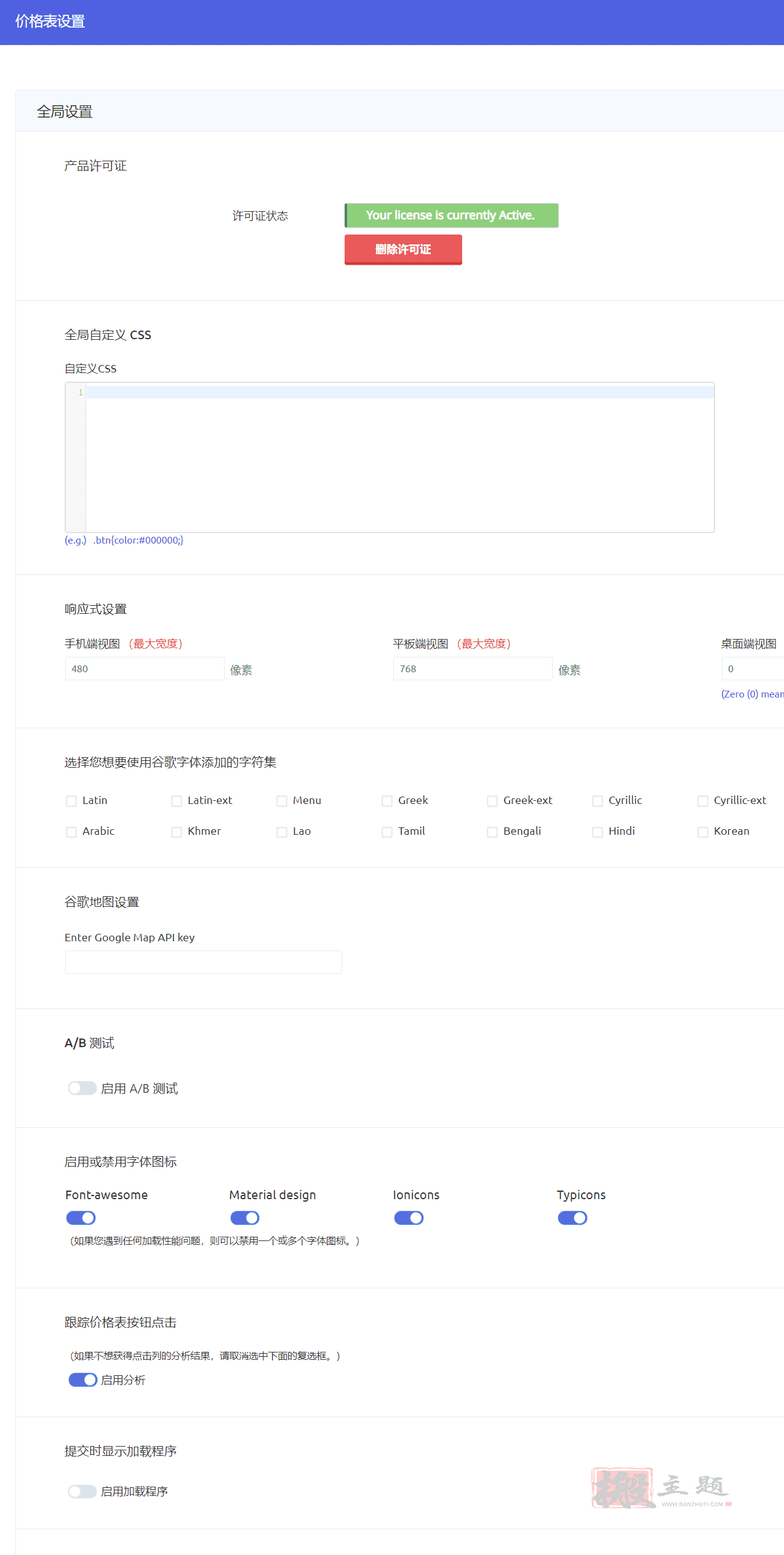Image resolution: width=784 pixels, height=1555 pixels.
Task: Check the Latin-ext checkbox
Action: click(x=177, y=801)
